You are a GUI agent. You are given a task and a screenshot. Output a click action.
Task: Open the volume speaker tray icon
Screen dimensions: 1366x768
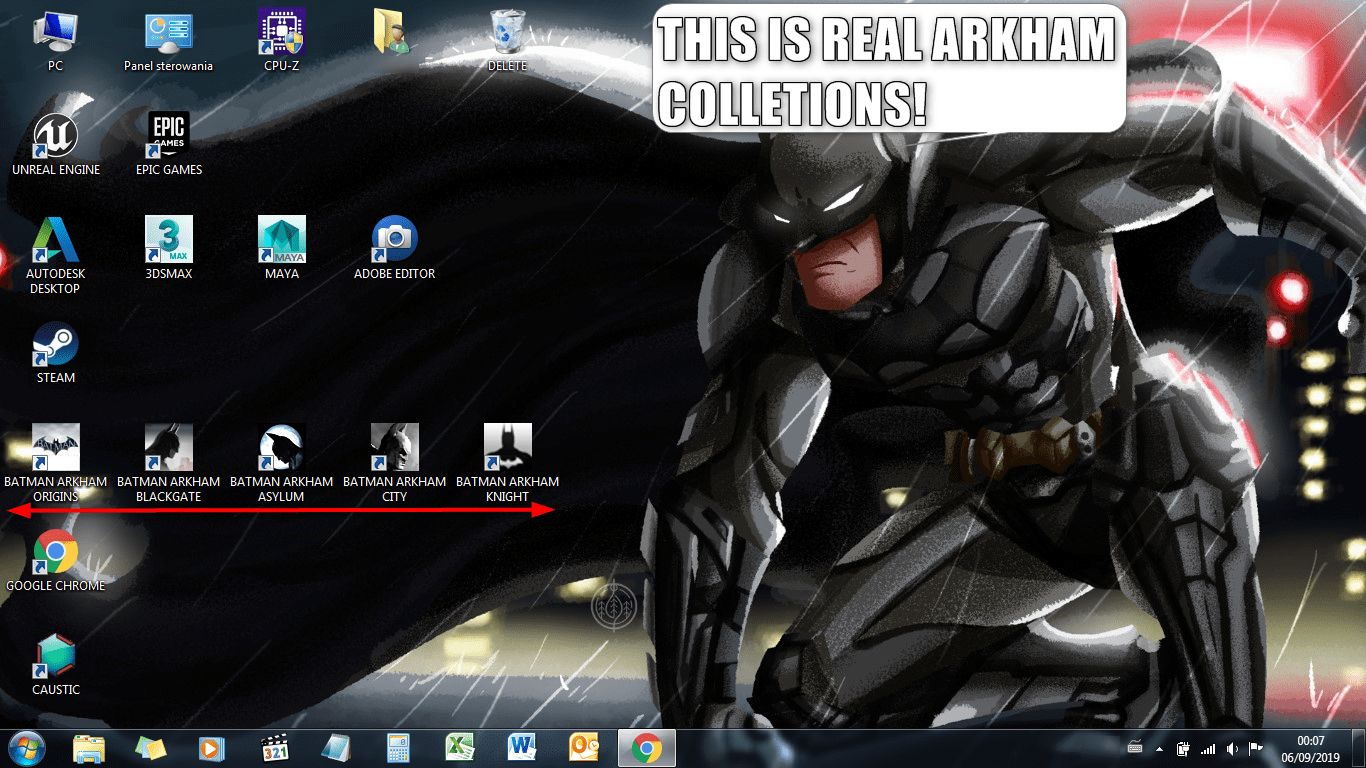[1232, 748]
